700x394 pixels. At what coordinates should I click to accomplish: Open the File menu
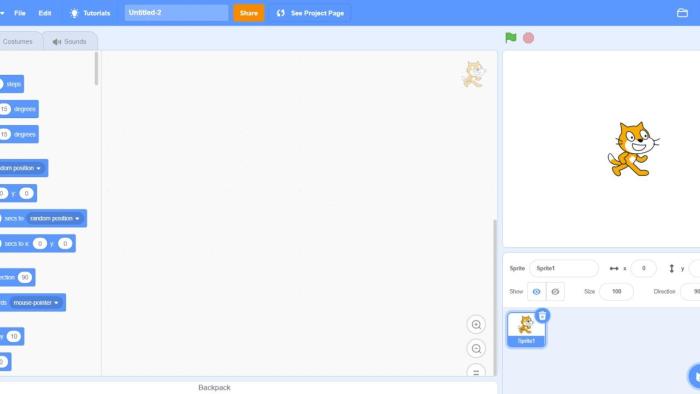(20, 13)
